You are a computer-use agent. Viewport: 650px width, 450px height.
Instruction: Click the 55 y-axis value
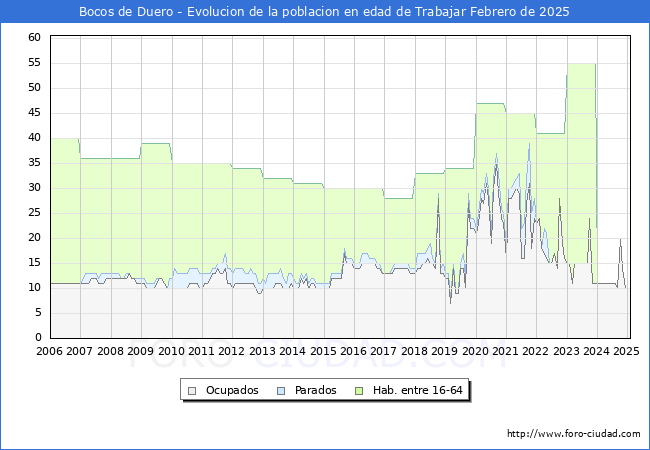[35, 63]
